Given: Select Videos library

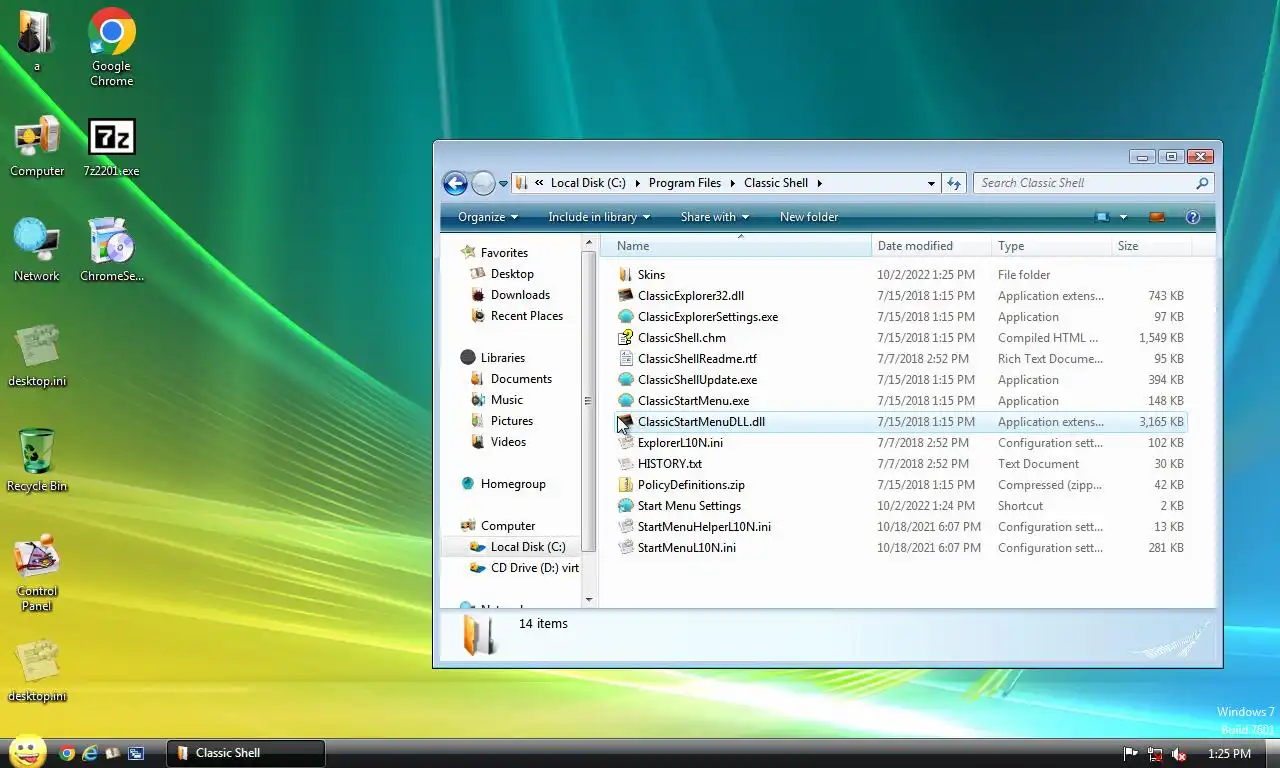Looking at the screenshot, I should [508, 442].
